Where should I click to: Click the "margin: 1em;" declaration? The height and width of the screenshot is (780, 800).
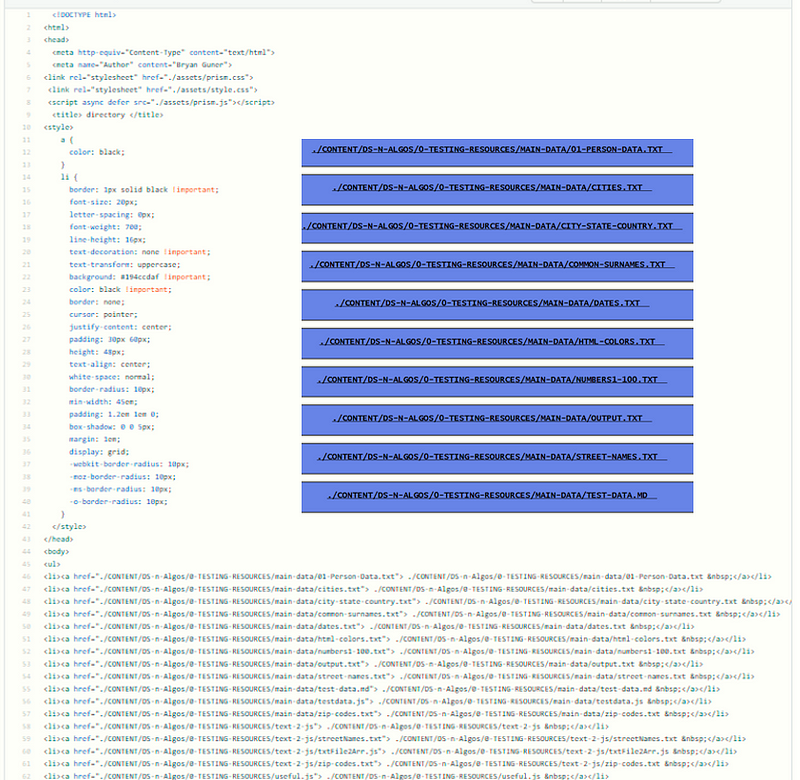tap(95, 439)
